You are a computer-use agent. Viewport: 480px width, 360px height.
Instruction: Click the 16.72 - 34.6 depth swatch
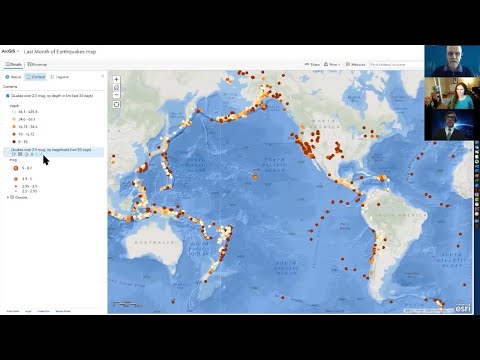tap(14, 127)
